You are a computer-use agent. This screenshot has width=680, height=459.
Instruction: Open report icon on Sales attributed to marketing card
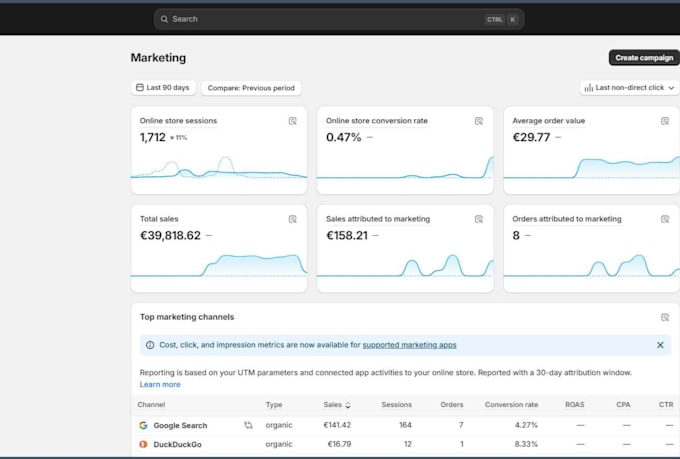coord(479,219)
